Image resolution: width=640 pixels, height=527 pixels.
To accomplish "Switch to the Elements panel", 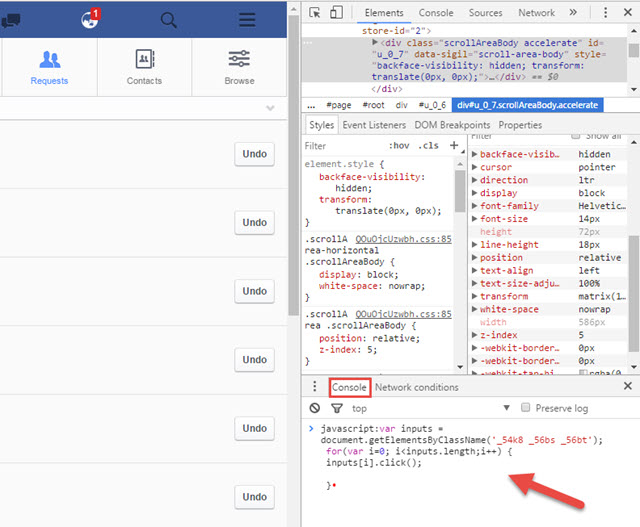I will click(x=384, y=13).
